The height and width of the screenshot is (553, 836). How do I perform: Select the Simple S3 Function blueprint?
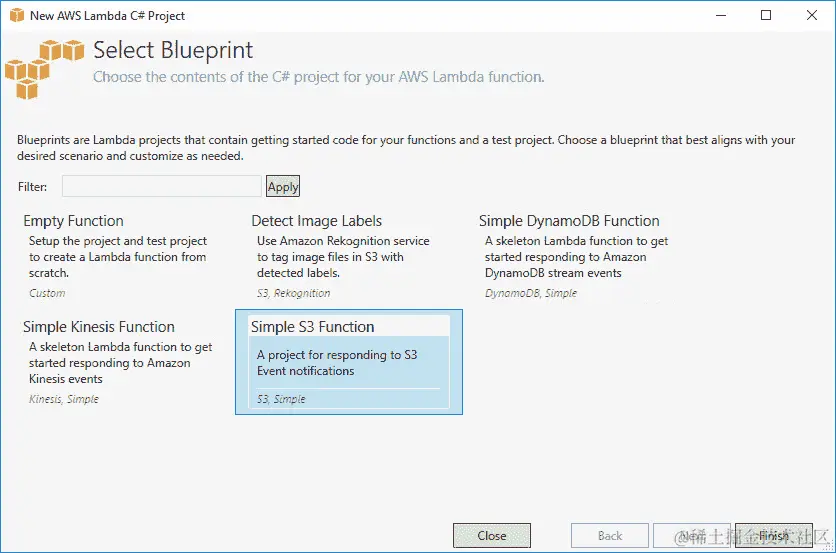(x=349, y=362)
